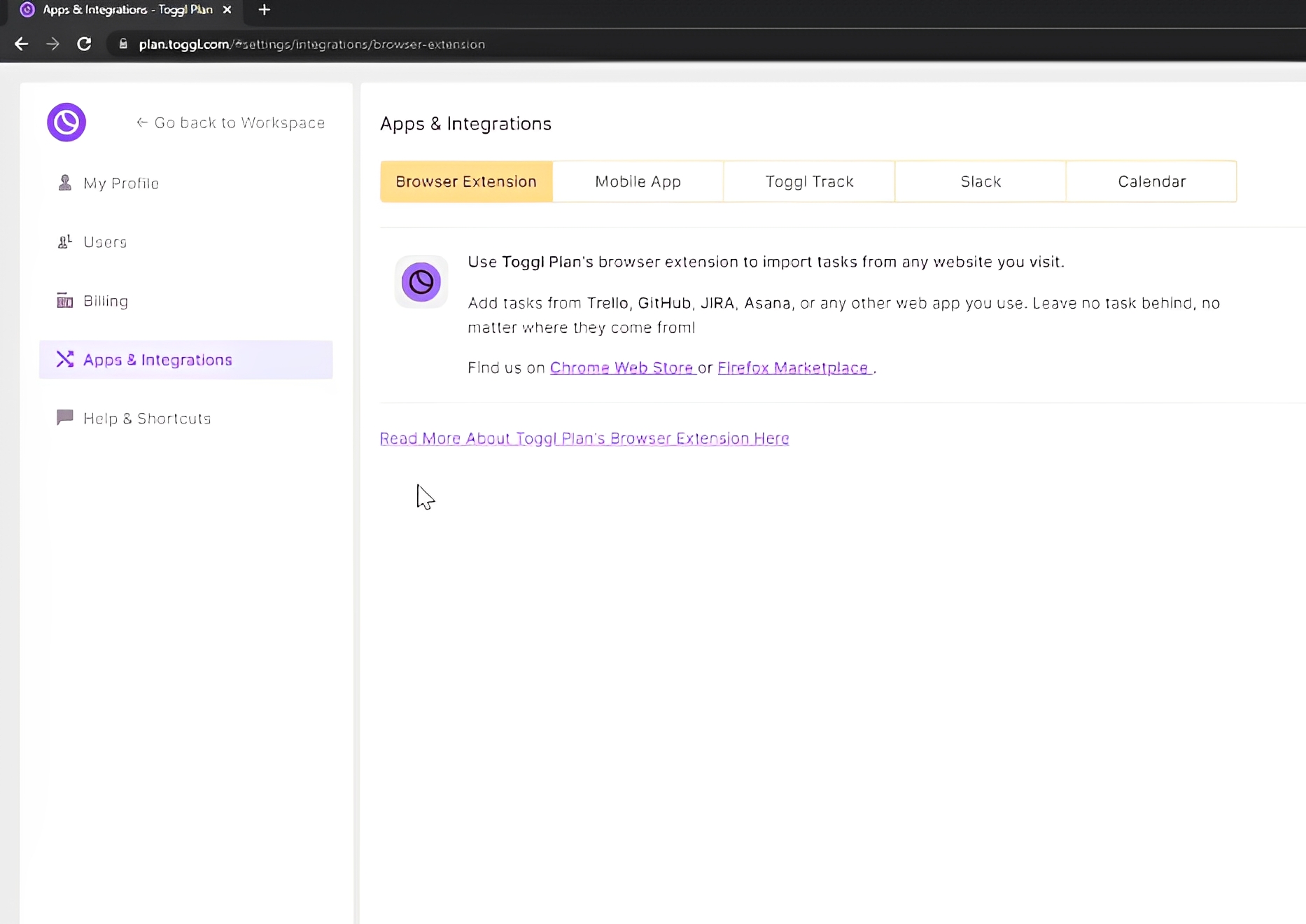The image size is (1306, 924).
Task: Select Apps & Integrations in sidebar
Action: [x=185, y=359]
